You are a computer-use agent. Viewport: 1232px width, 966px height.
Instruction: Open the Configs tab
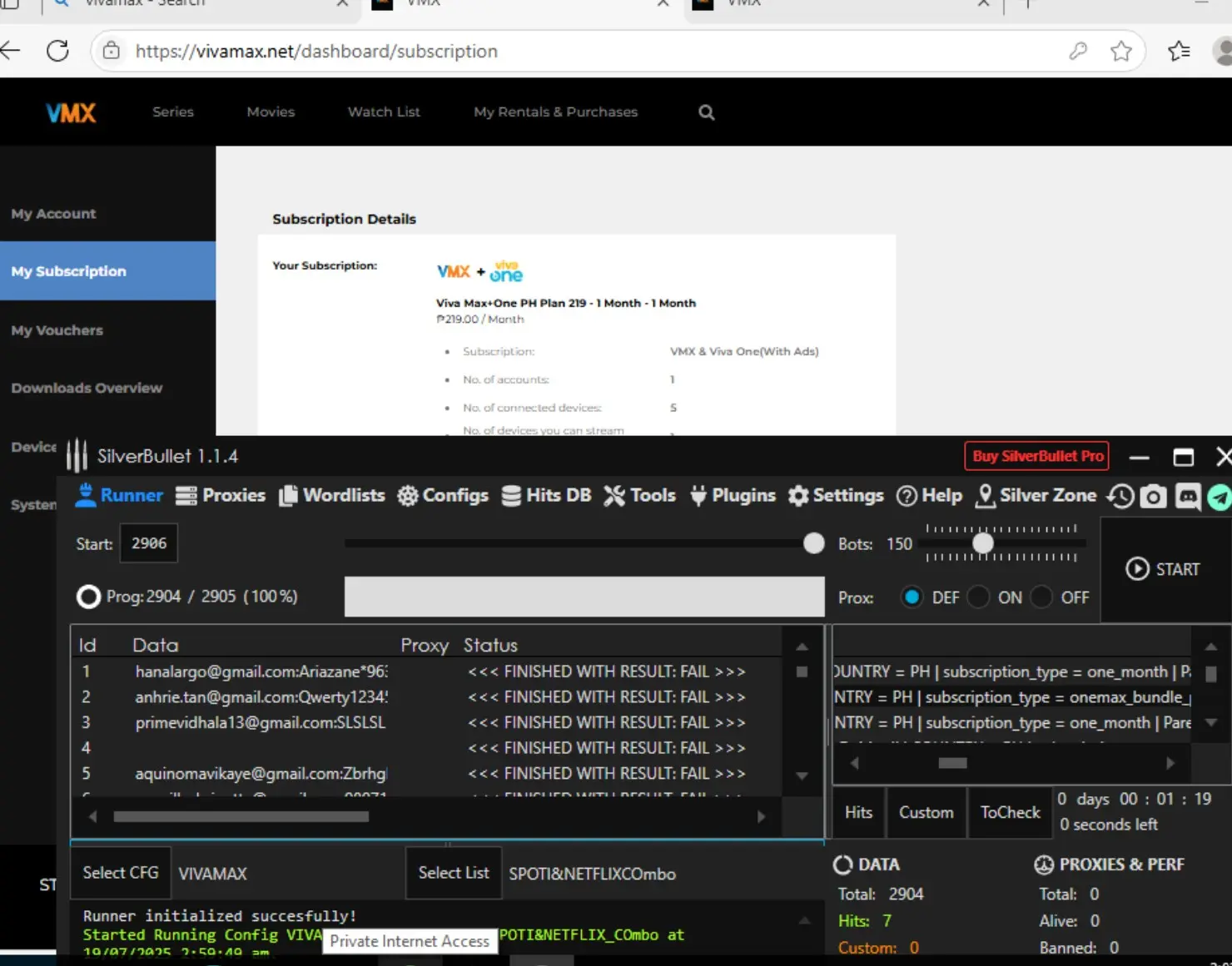443,495
